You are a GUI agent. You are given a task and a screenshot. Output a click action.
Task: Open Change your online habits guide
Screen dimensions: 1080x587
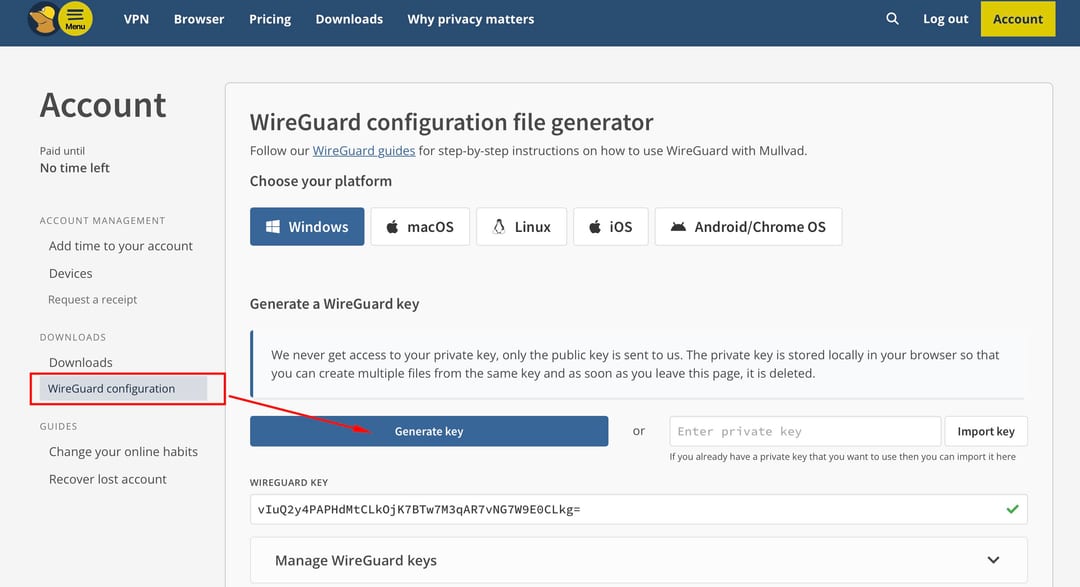click(123, 452)
